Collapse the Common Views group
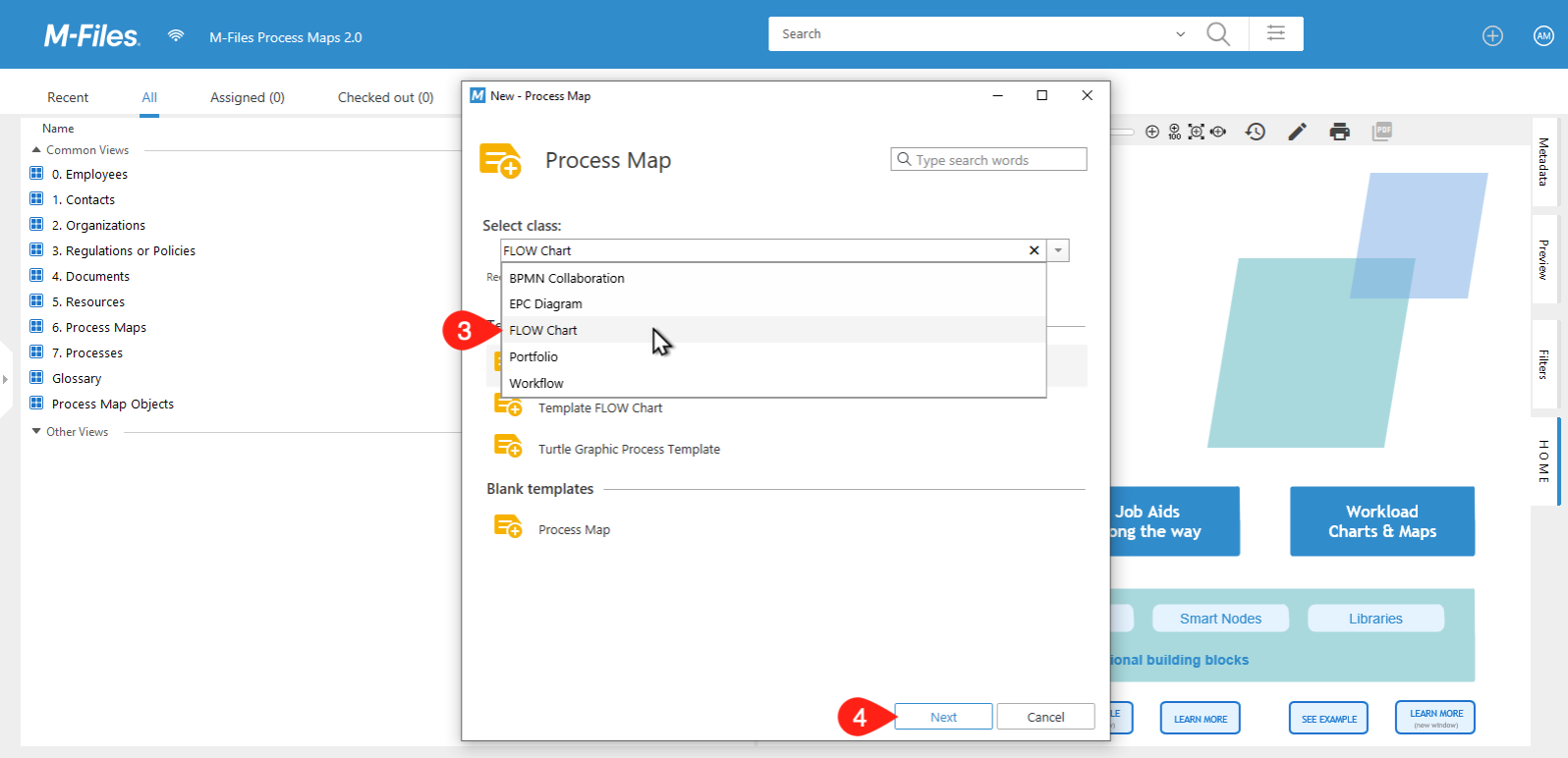1568x758 pixels. pyautogui.click(x=36, y=150)
